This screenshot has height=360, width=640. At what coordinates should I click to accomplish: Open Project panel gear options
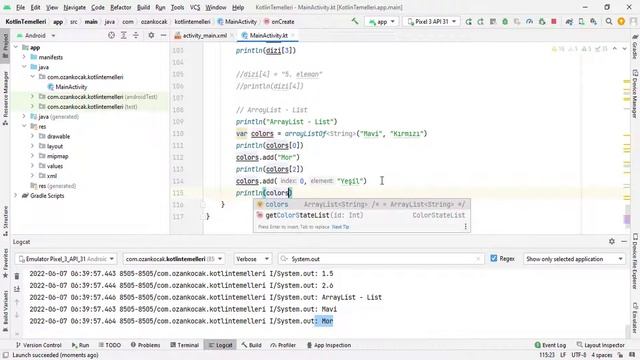coord(151,36)
